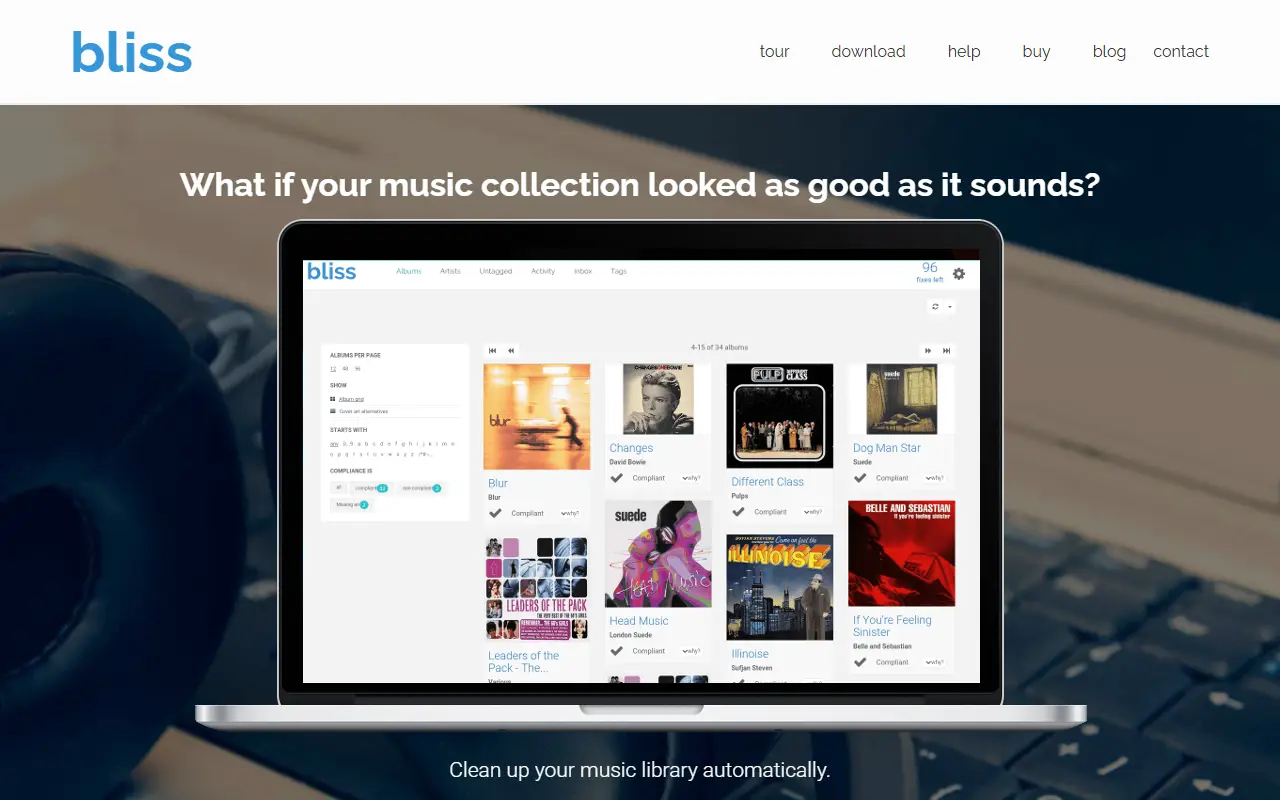Image resolution: width=1280 pixels, height=800 pixels.
Task: Select the Illinoise album cover
Action: [x=780, y=588]
